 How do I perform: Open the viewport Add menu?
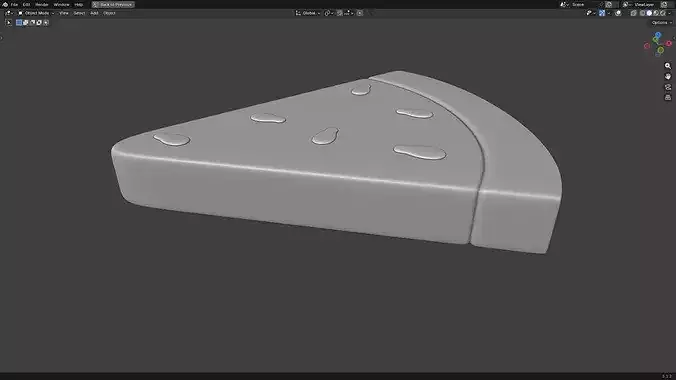tap(94, 13)
